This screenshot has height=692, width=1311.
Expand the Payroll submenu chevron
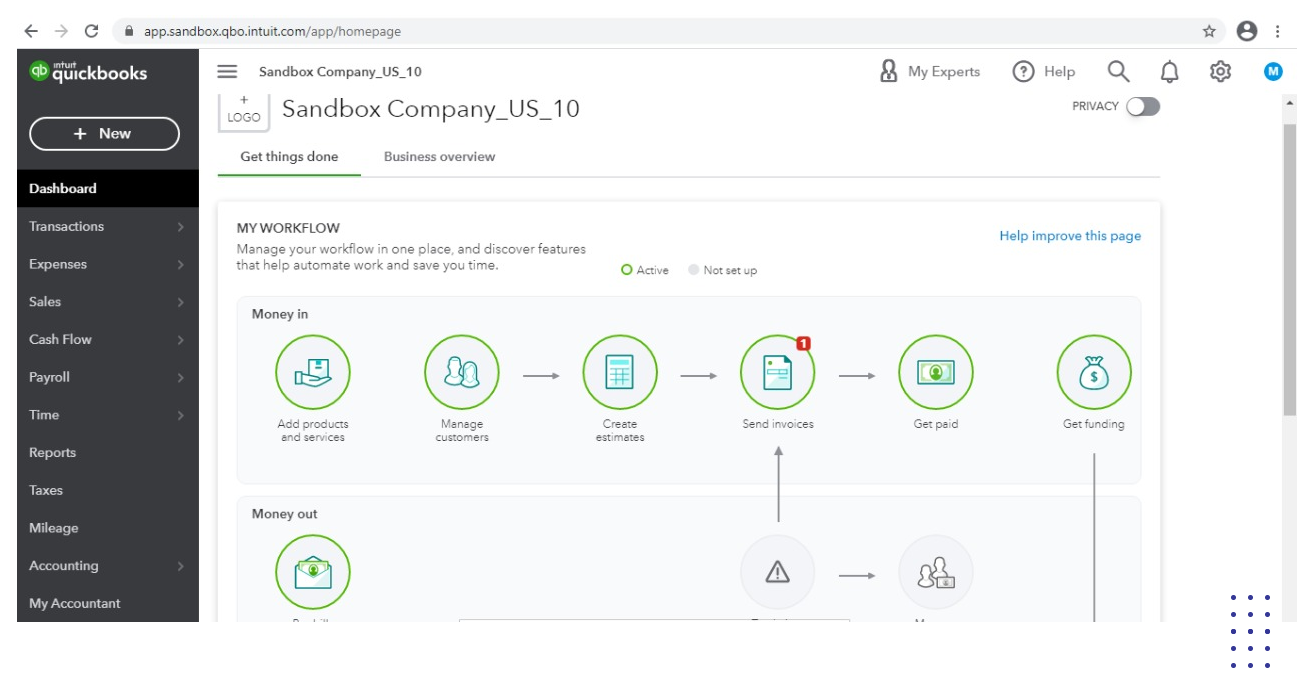181,378
